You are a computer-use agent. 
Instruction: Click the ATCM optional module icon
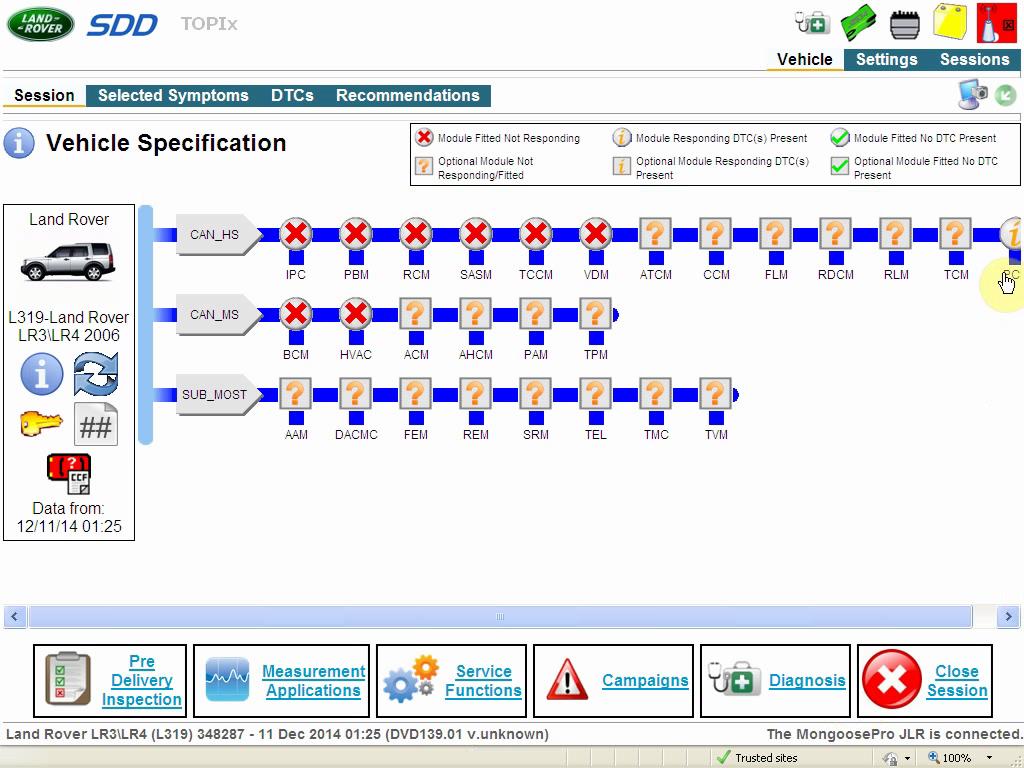click(655, 235)
